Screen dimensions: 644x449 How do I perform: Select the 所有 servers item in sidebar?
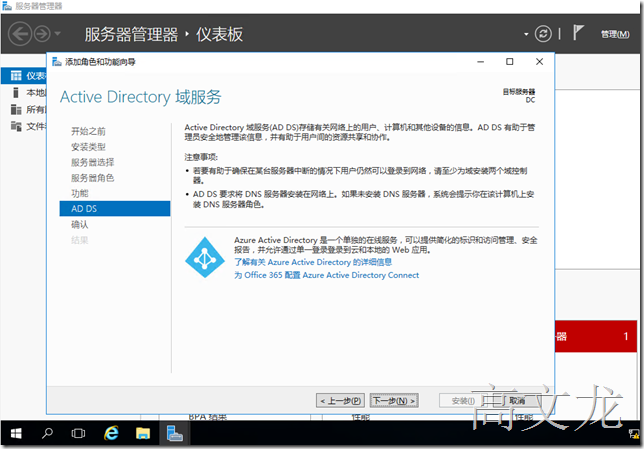point(24,110)
